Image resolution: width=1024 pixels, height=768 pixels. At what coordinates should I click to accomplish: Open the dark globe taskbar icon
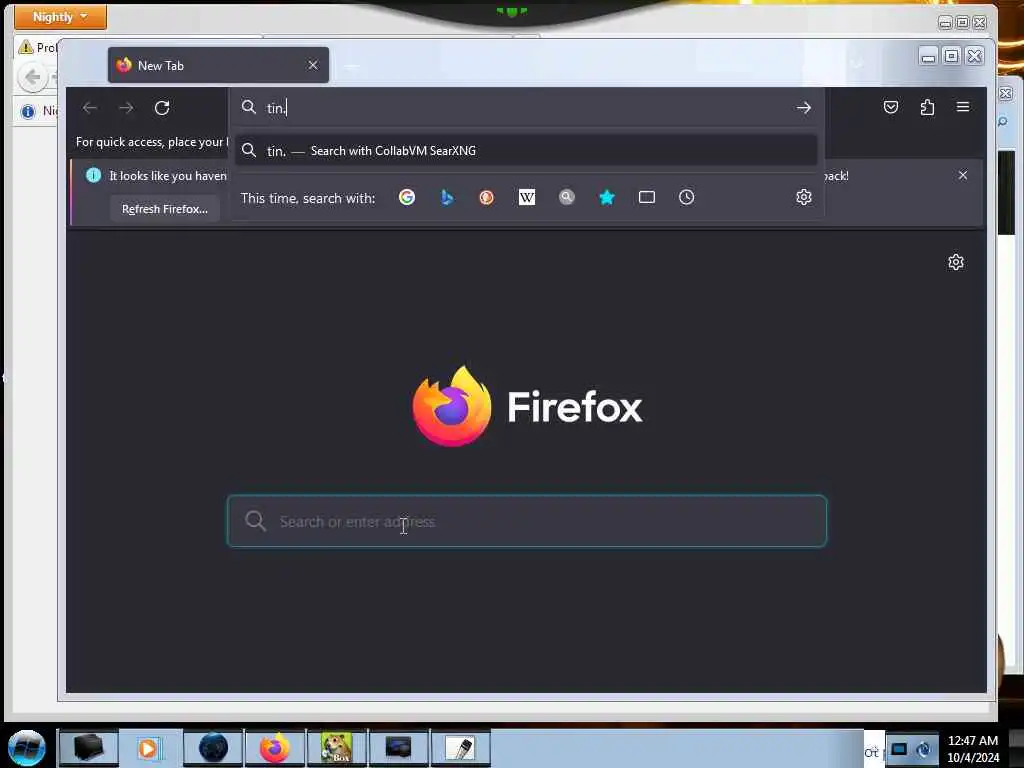(213, 748)
